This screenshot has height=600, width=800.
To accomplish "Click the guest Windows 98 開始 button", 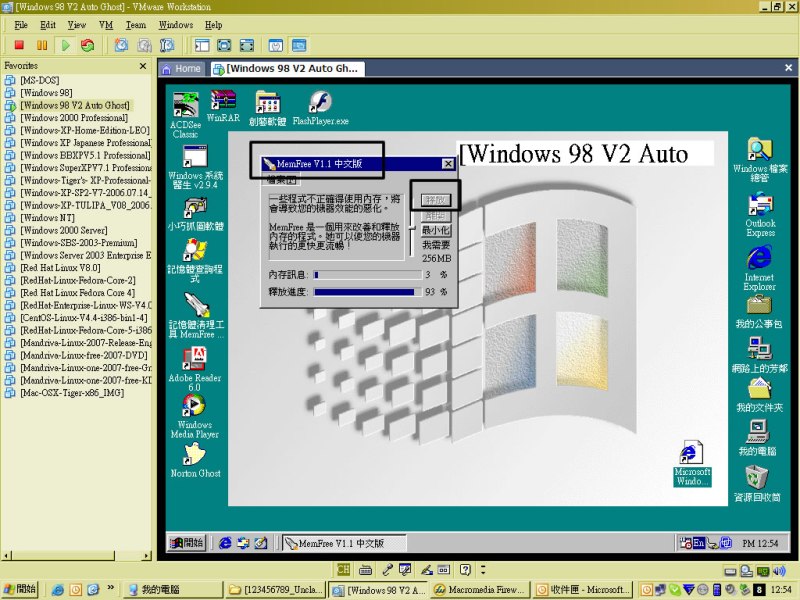I will (x=187, y=543).
